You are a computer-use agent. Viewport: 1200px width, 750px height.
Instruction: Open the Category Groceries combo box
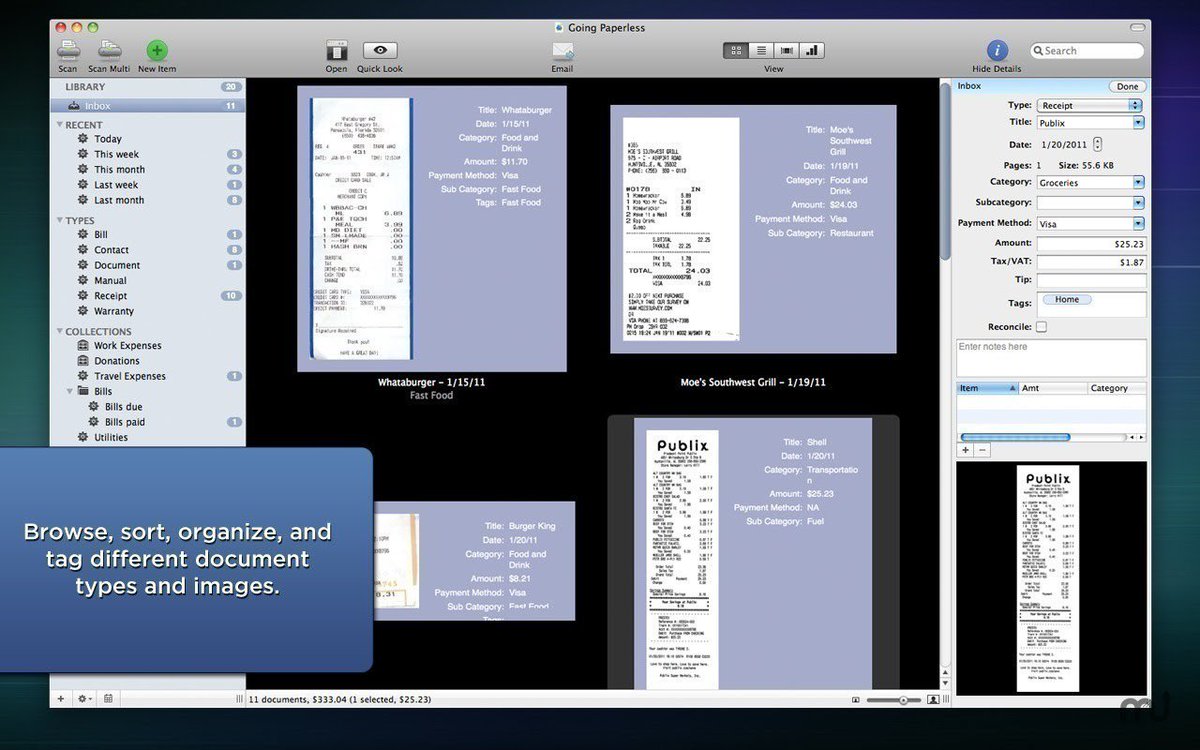pos(1090,183)
